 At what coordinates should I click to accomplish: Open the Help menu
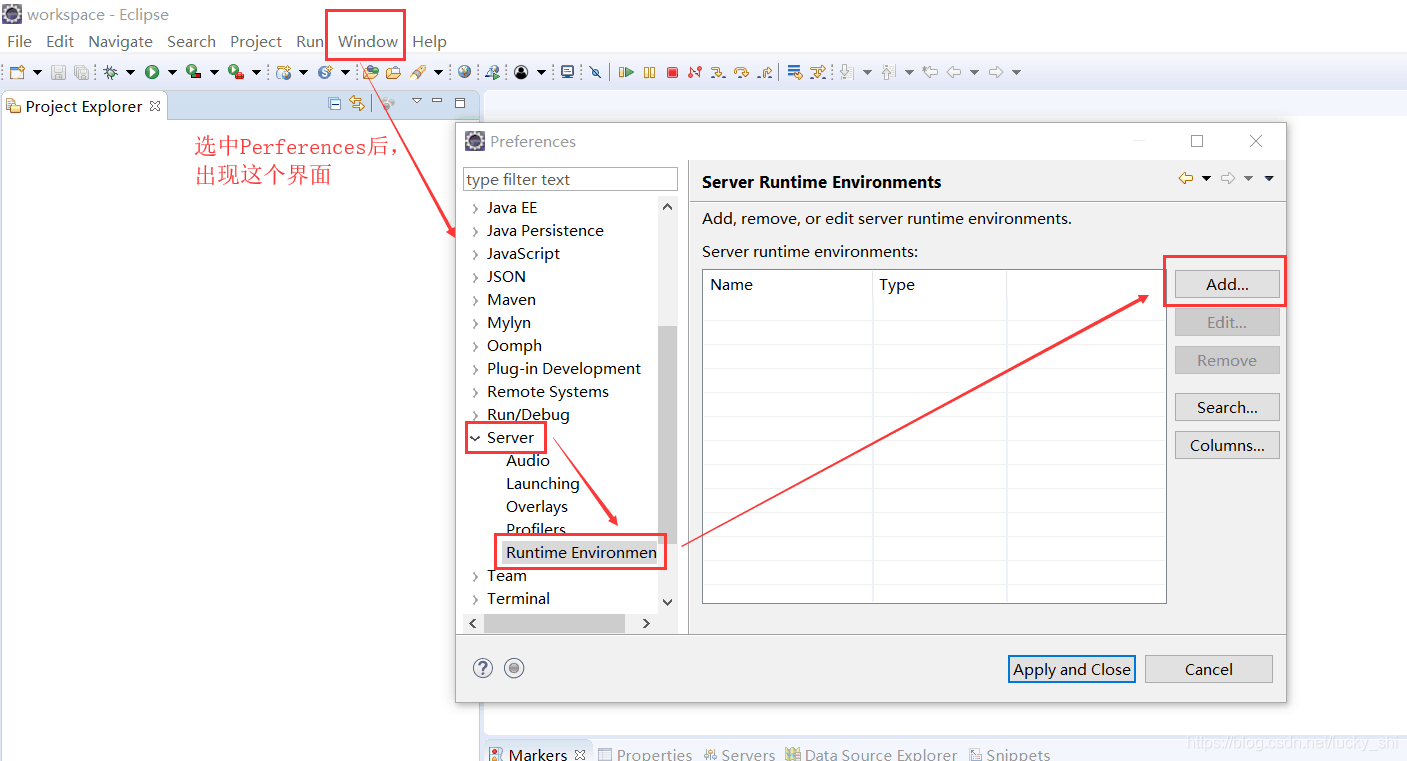[x=429, y=41]
